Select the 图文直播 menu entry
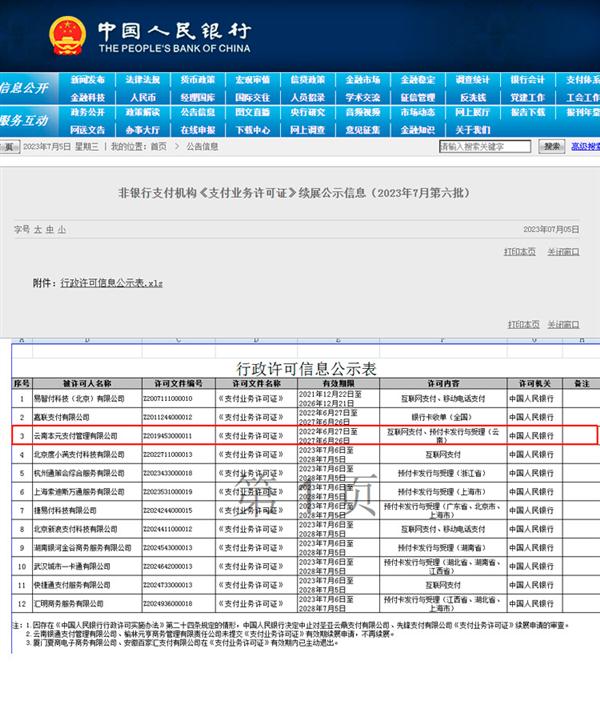 253,112
